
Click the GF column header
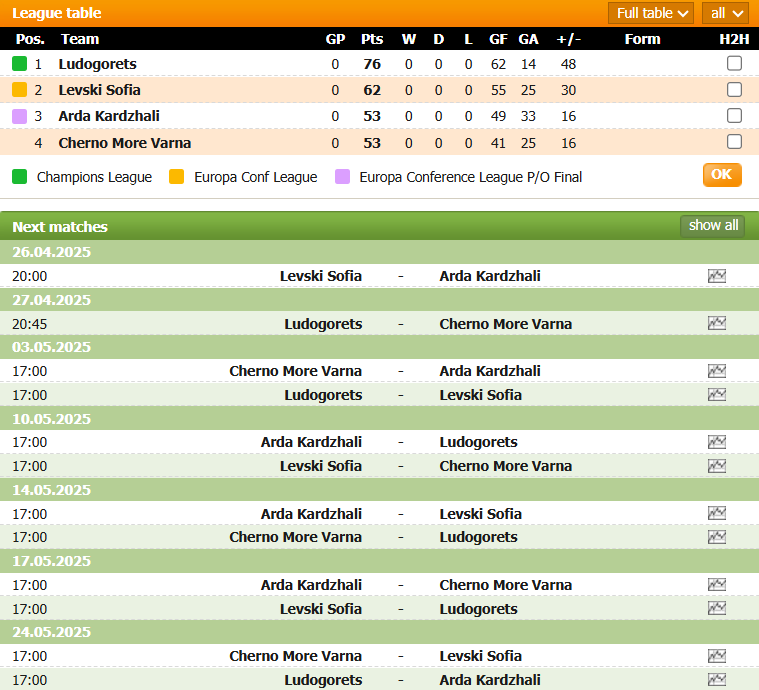[x=498, y=39]
